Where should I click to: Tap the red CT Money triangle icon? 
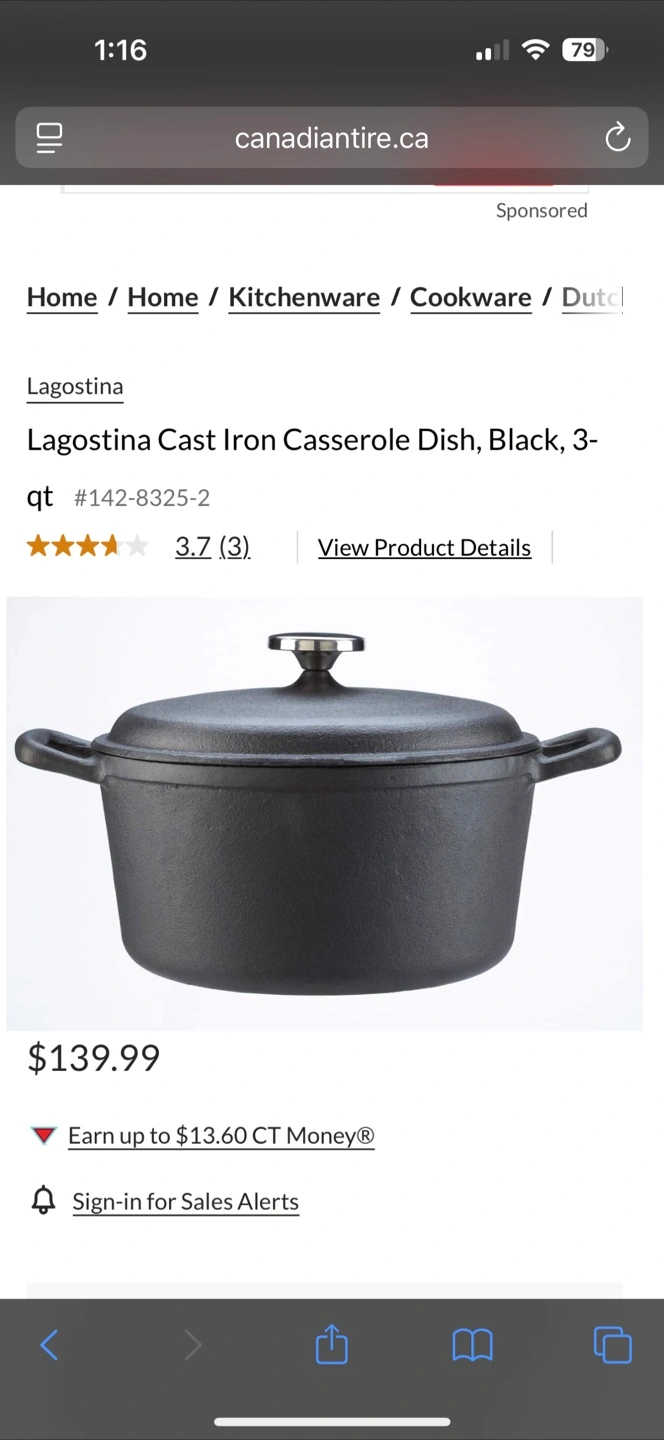43,1135
